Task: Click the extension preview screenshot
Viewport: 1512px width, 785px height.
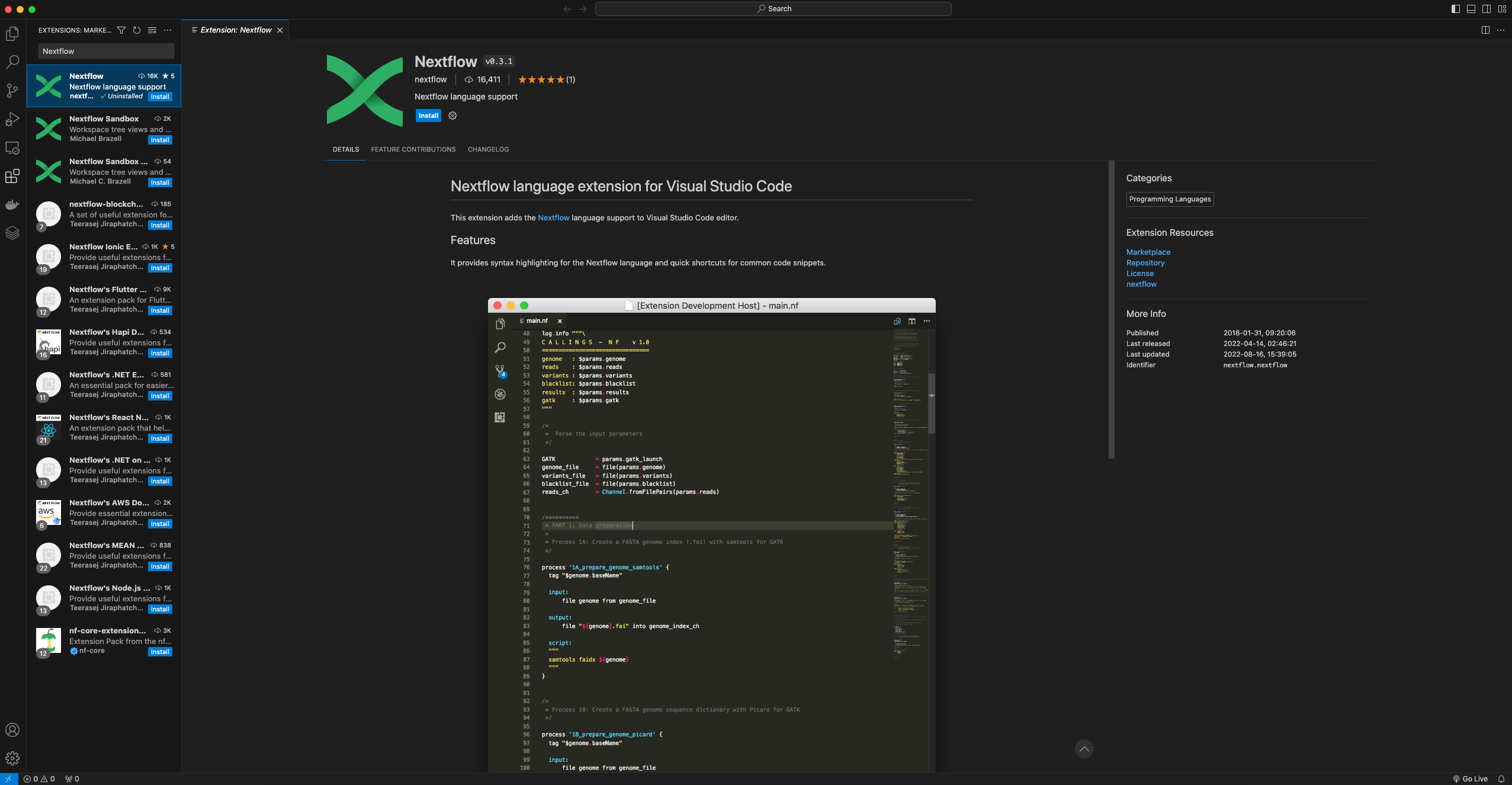Action: 711,535
